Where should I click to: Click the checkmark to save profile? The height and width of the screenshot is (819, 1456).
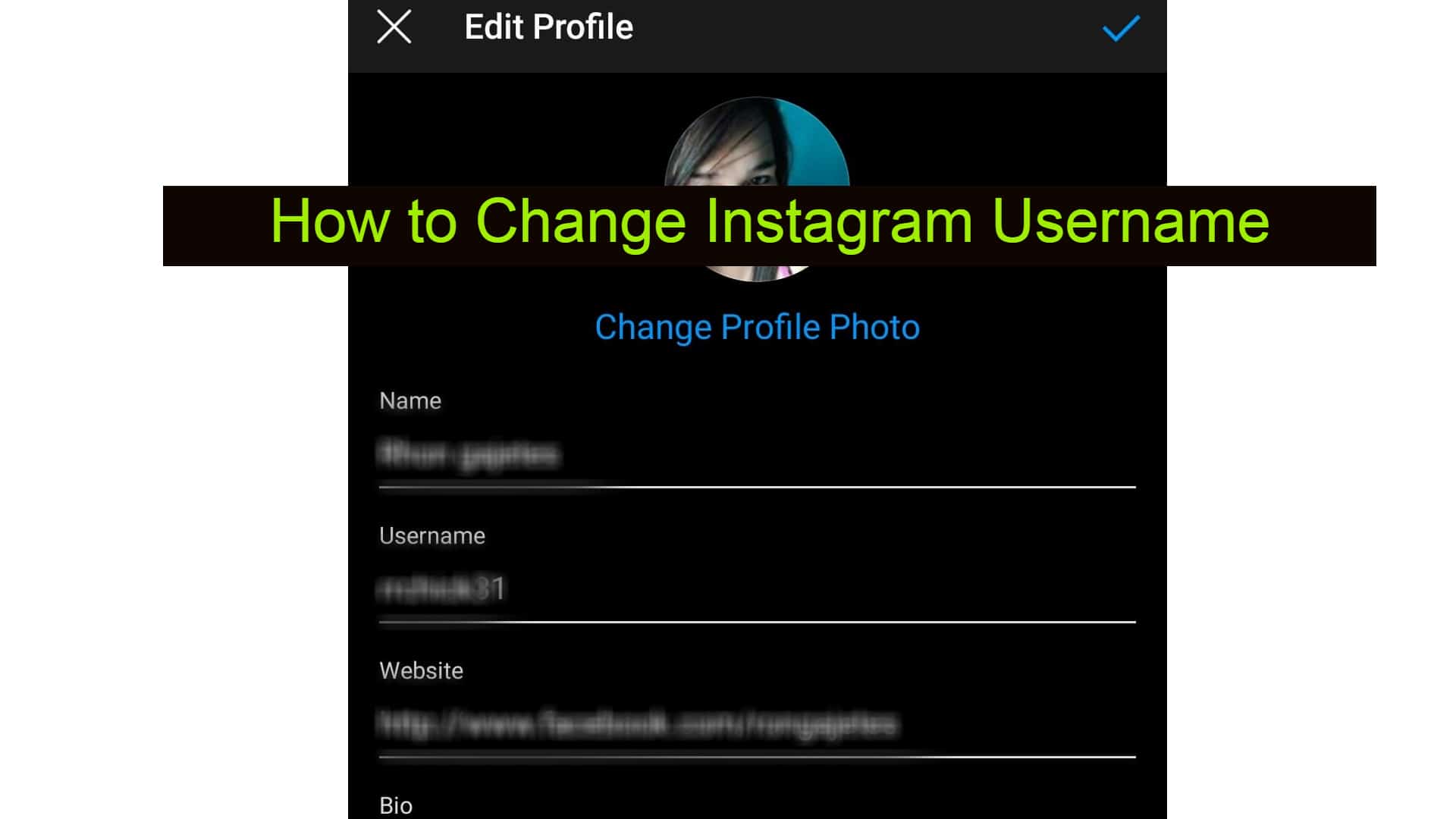click(x=1120, y=27)
